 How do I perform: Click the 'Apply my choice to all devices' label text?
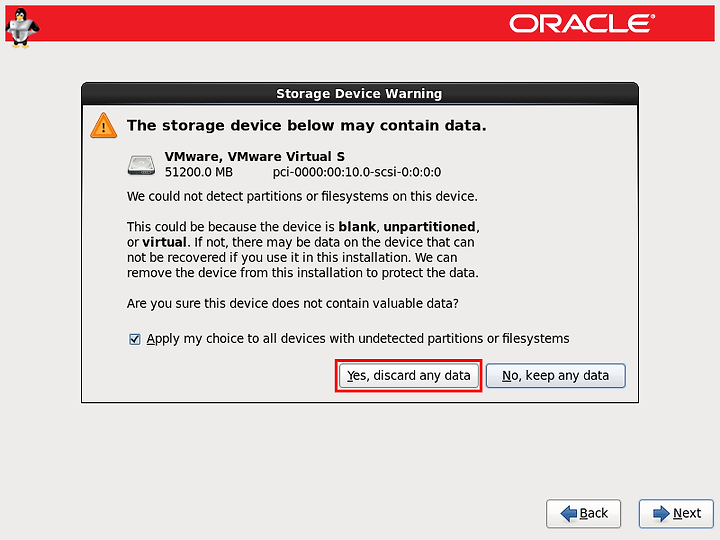coord(358,339)
